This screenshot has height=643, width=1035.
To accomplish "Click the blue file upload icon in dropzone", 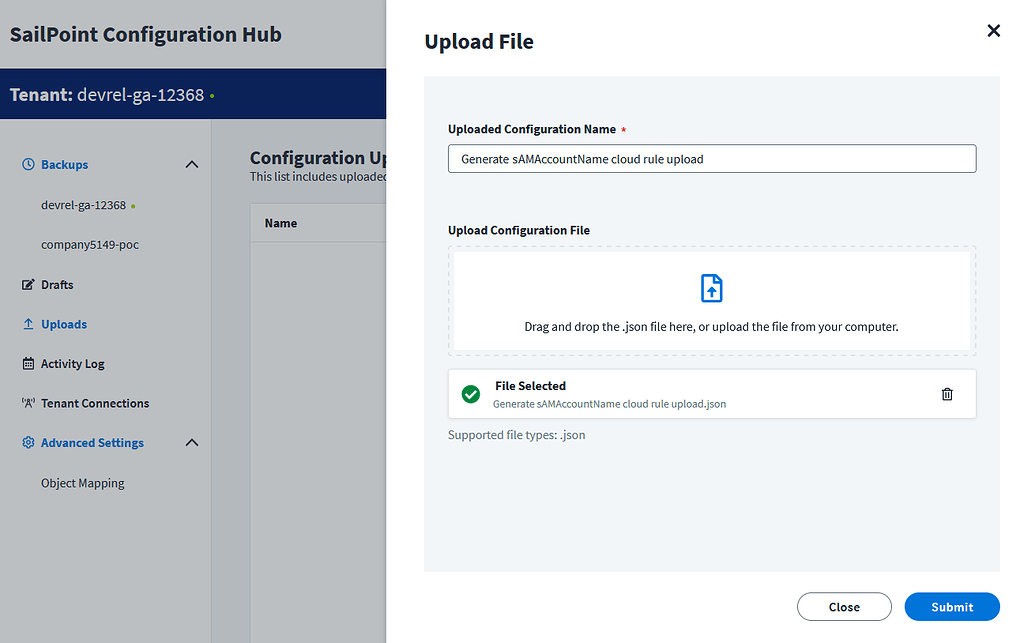I will point(711,288).
